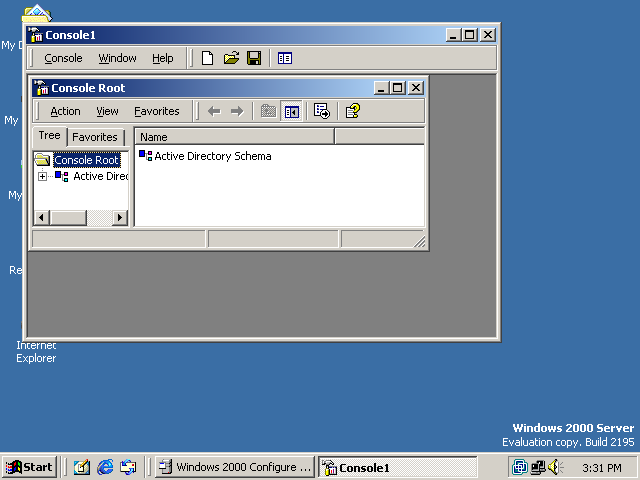
Task: Click the 3:31 PM clock
Action: click(602, 468)
